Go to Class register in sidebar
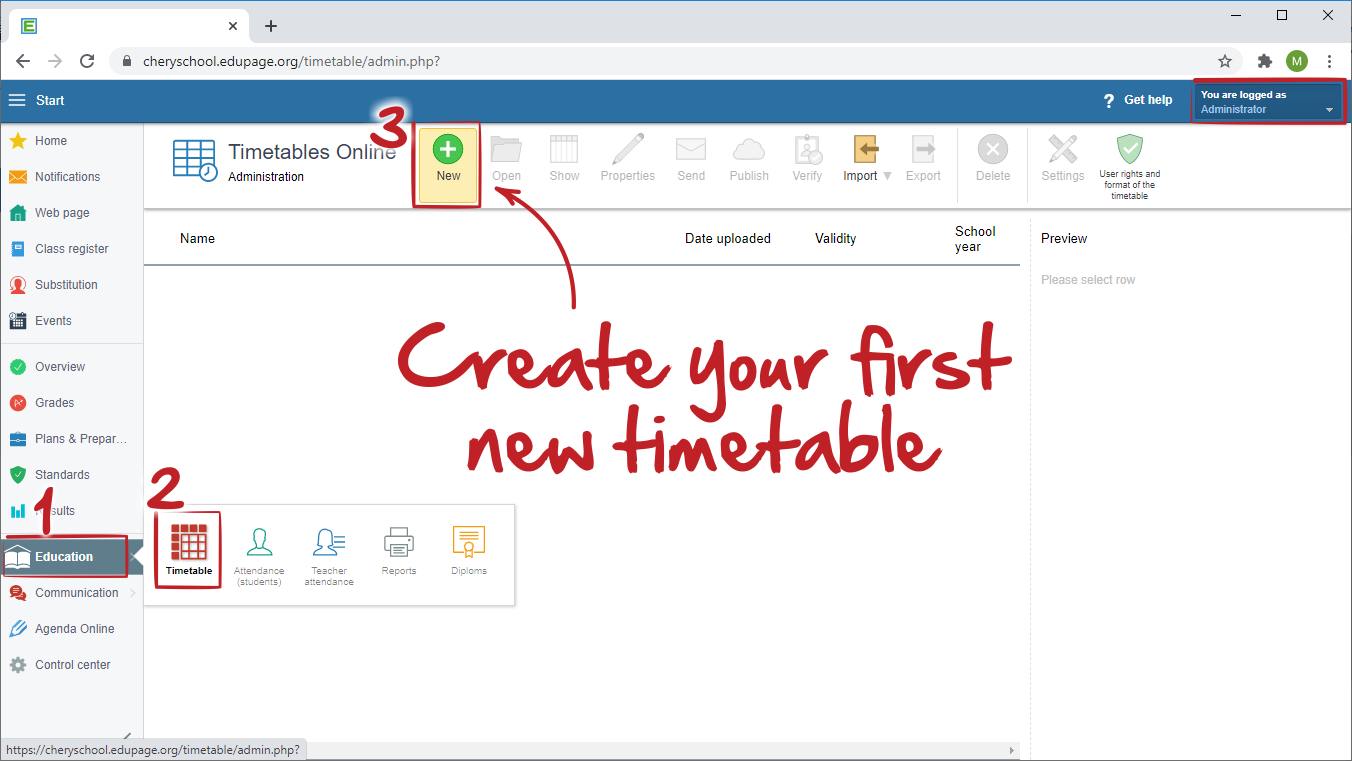Image resolution: width=1352 pixels, height=761 pixels. pyautogui.click(x=71, y=249)
